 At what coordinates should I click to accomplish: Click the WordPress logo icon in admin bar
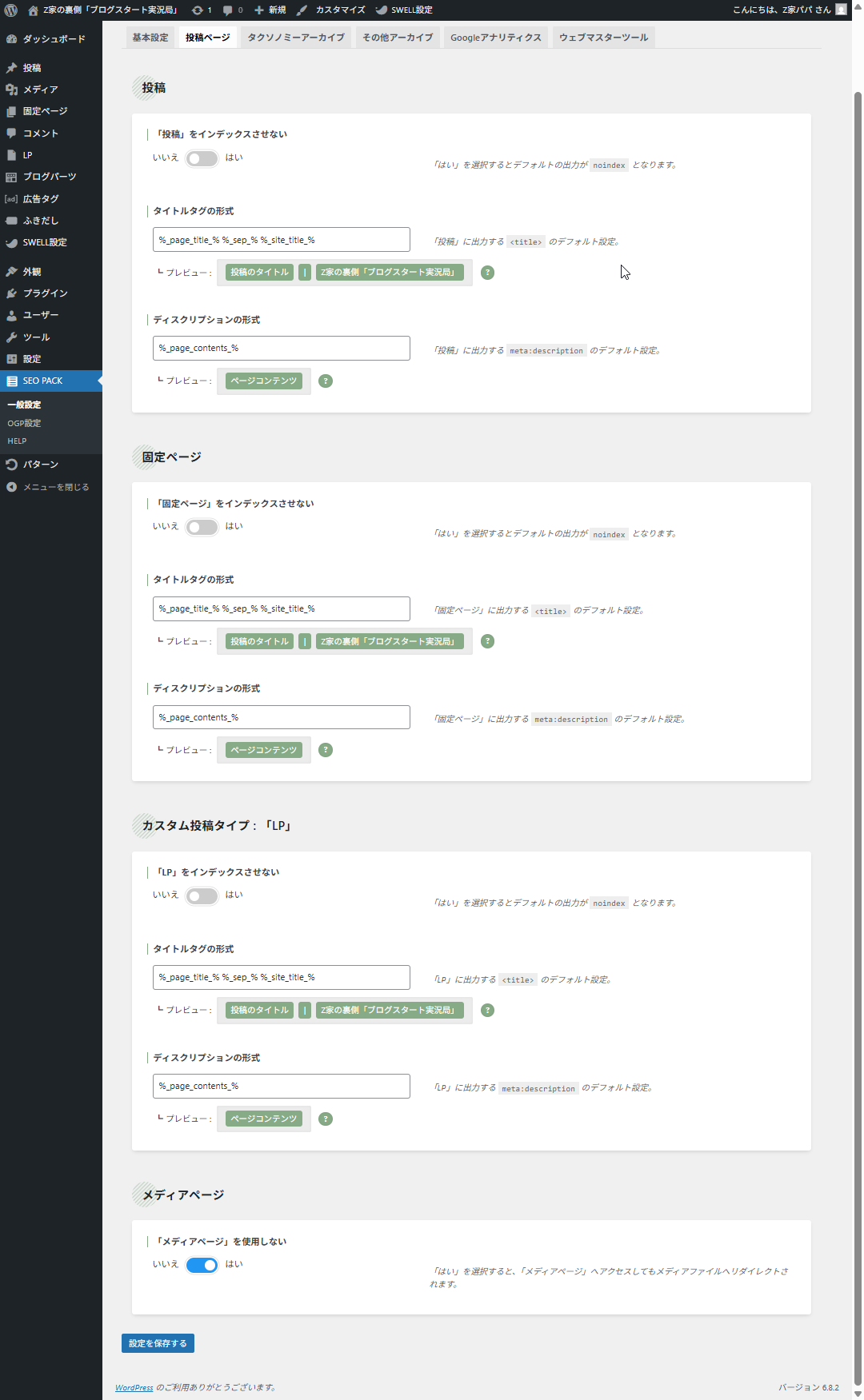pyautogui.click(x=11, y=10)
